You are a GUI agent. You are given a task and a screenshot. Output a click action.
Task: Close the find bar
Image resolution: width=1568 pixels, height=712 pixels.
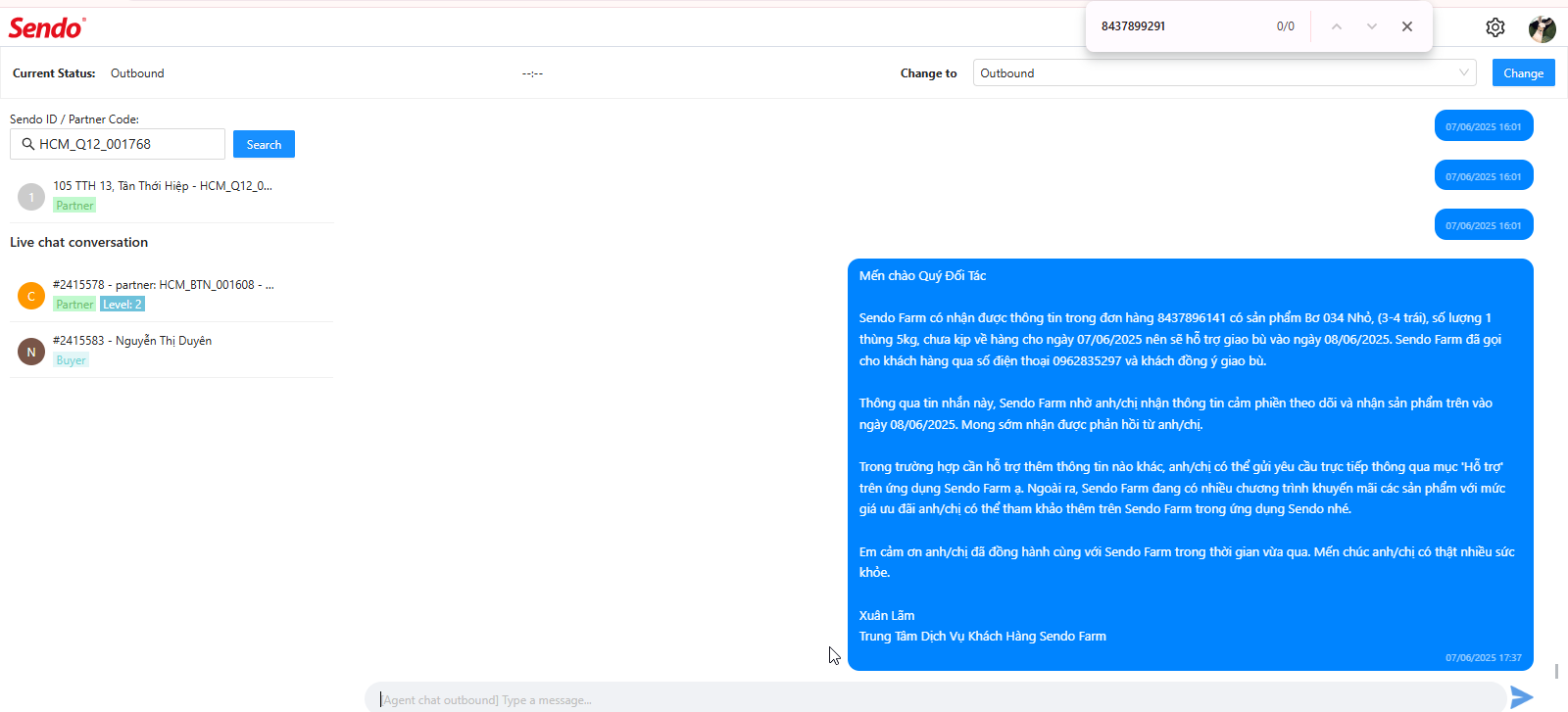[1407, 26]
